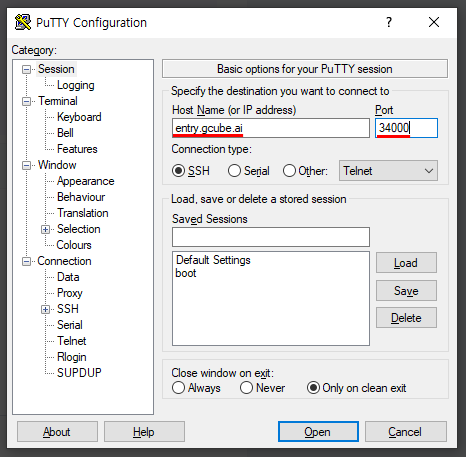Collapse the Connection category
The image size is (466, 457).
coord(26,261)
